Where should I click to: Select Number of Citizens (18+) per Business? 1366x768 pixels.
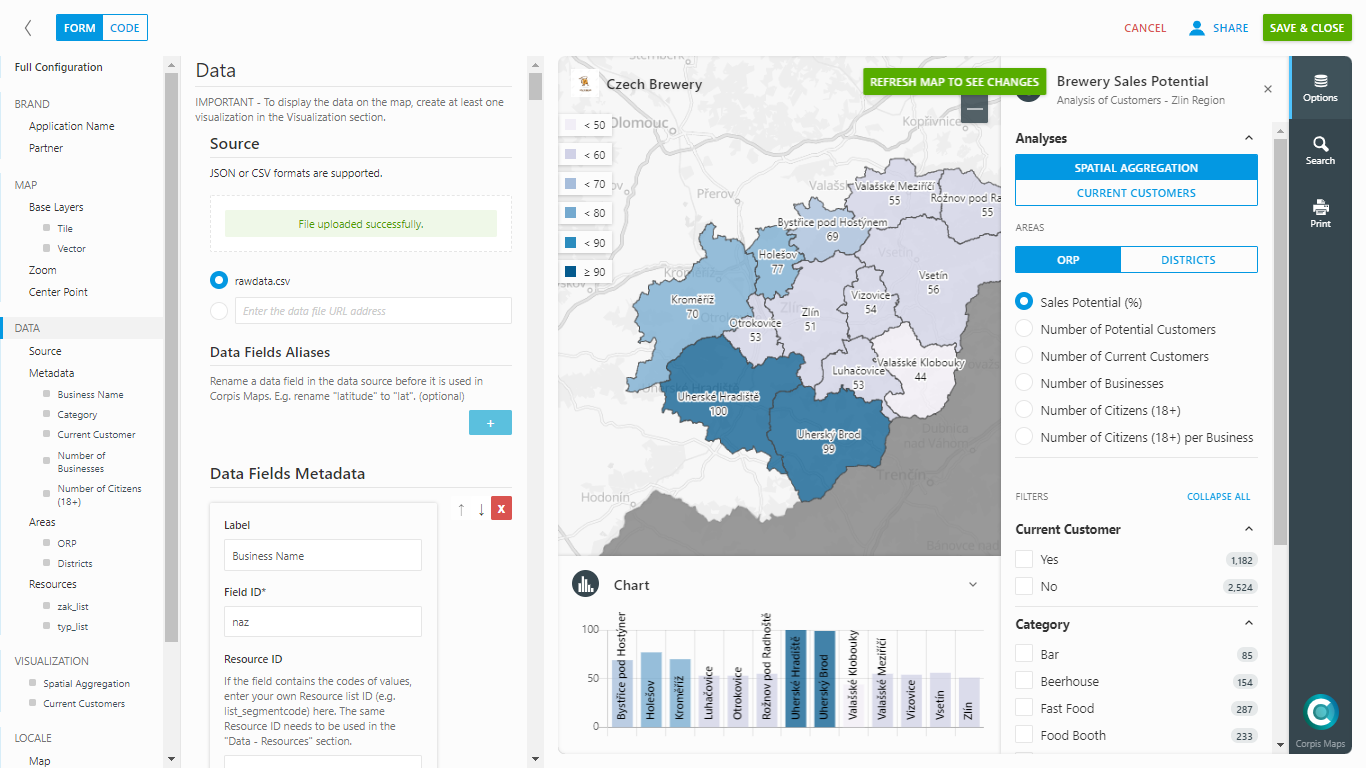point(1024,437)
